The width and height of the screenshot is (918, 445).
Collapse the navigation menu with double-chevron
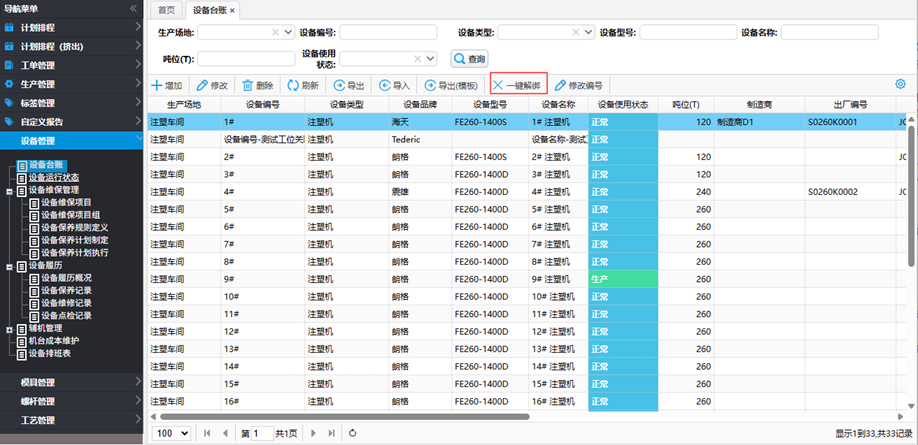coord(133,8)
